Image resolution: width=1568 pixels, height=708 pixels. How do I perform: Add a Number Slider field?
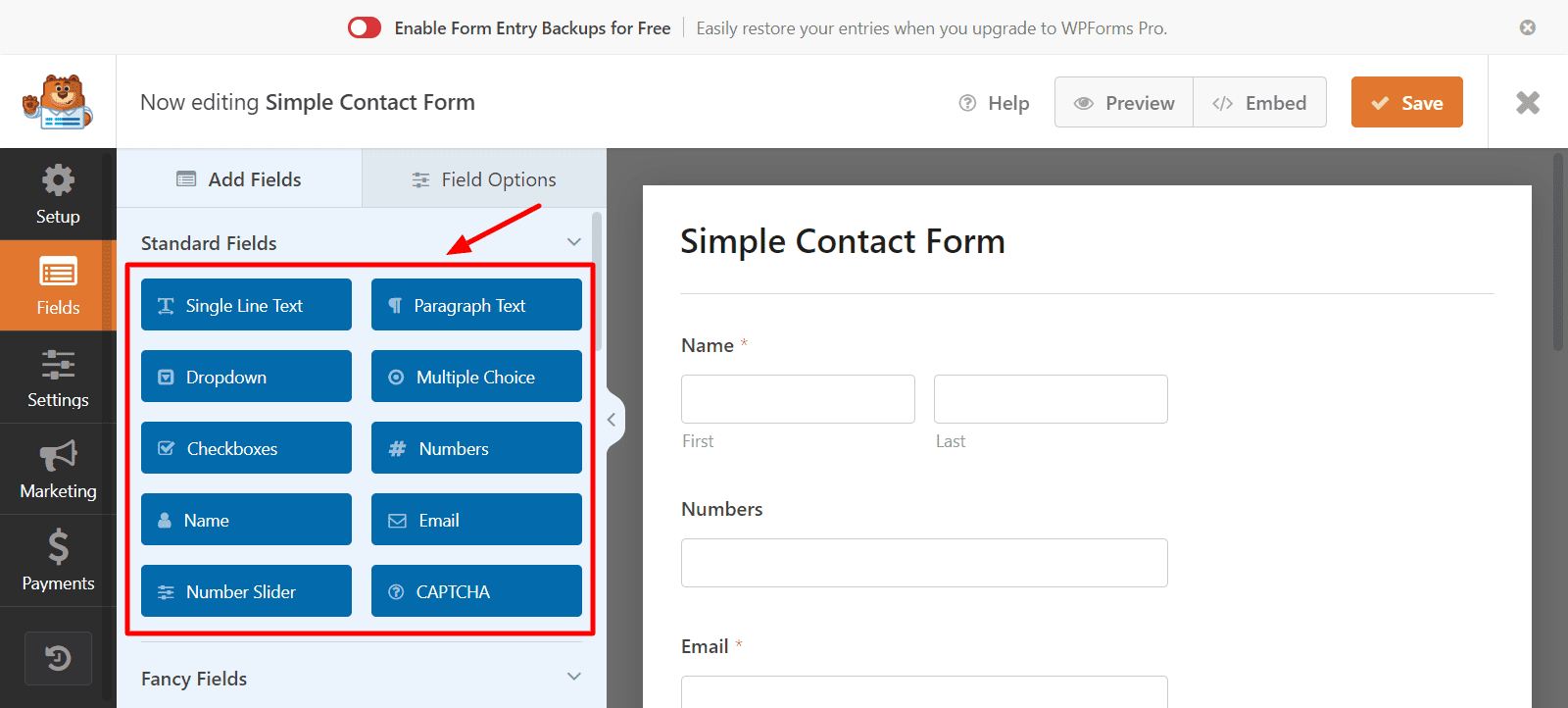(x=246, y=591)
